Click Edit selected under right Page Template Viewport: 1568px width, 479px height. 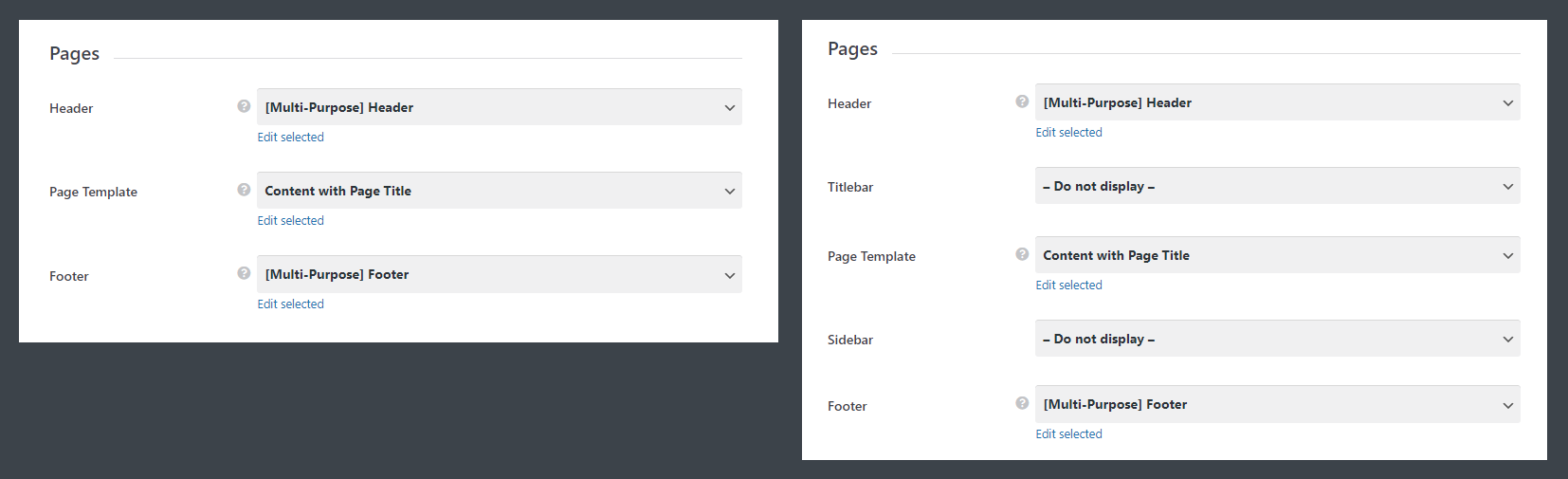pos(1069,286)
